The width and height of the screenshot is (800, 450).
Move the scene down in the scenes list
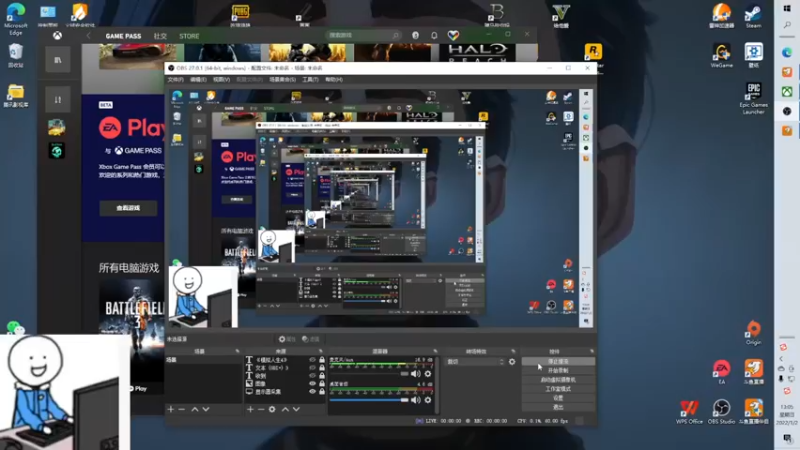(x=206, y=409)
